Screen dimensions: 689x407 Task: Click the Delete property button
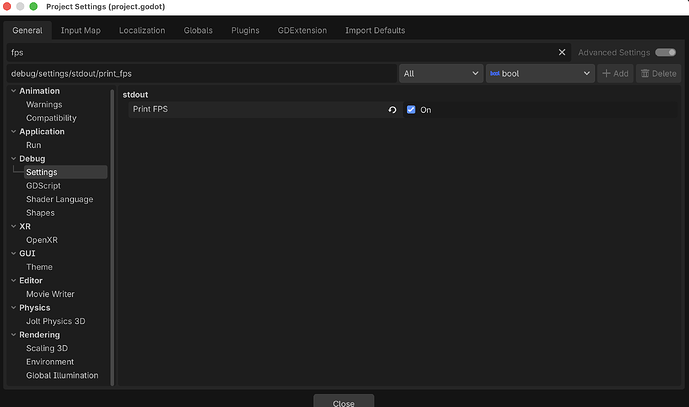(658, 73)
